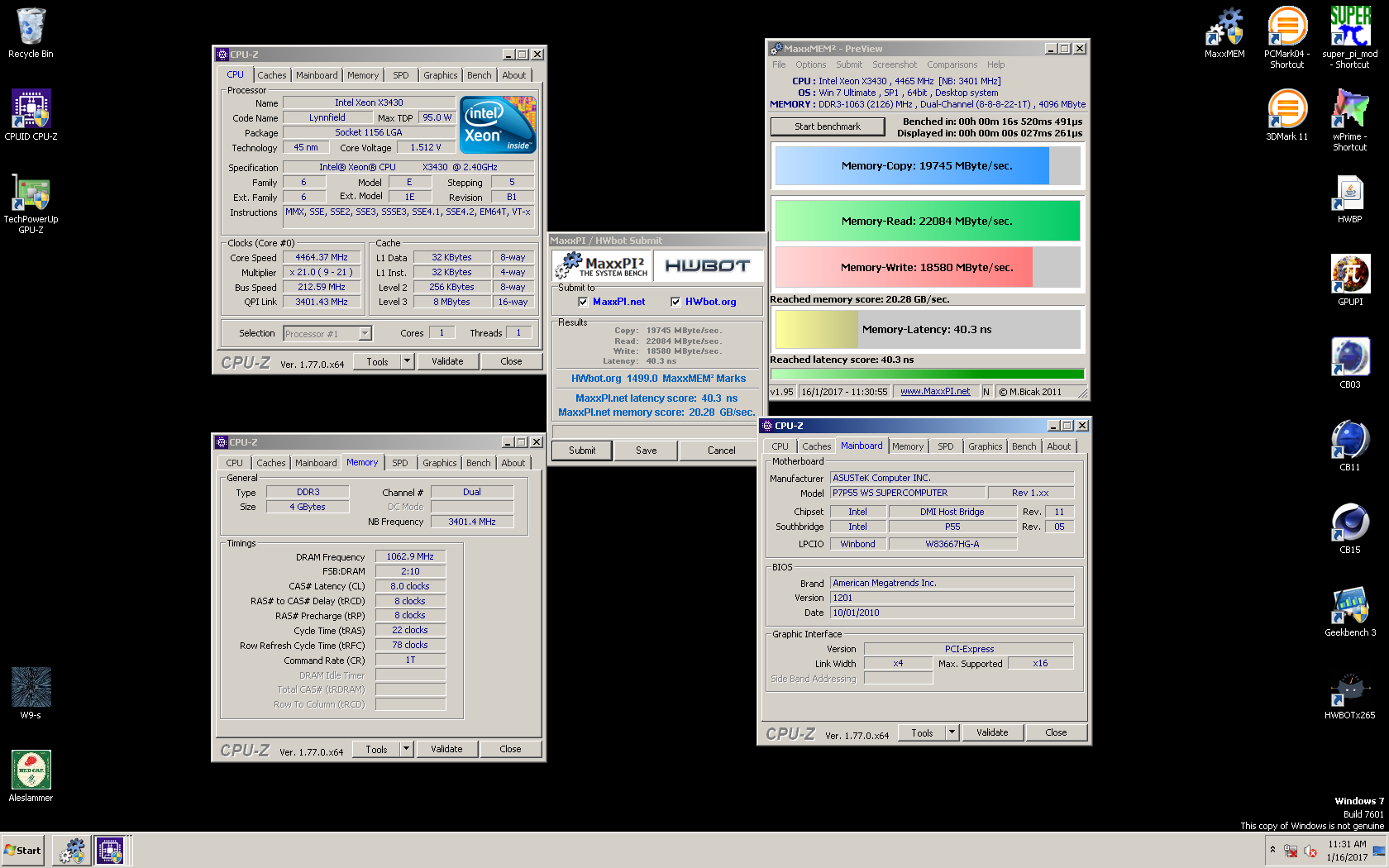The image size is (1389, 868).
Task: Click Tools button in top CPU-Z window
Action: 377,361
